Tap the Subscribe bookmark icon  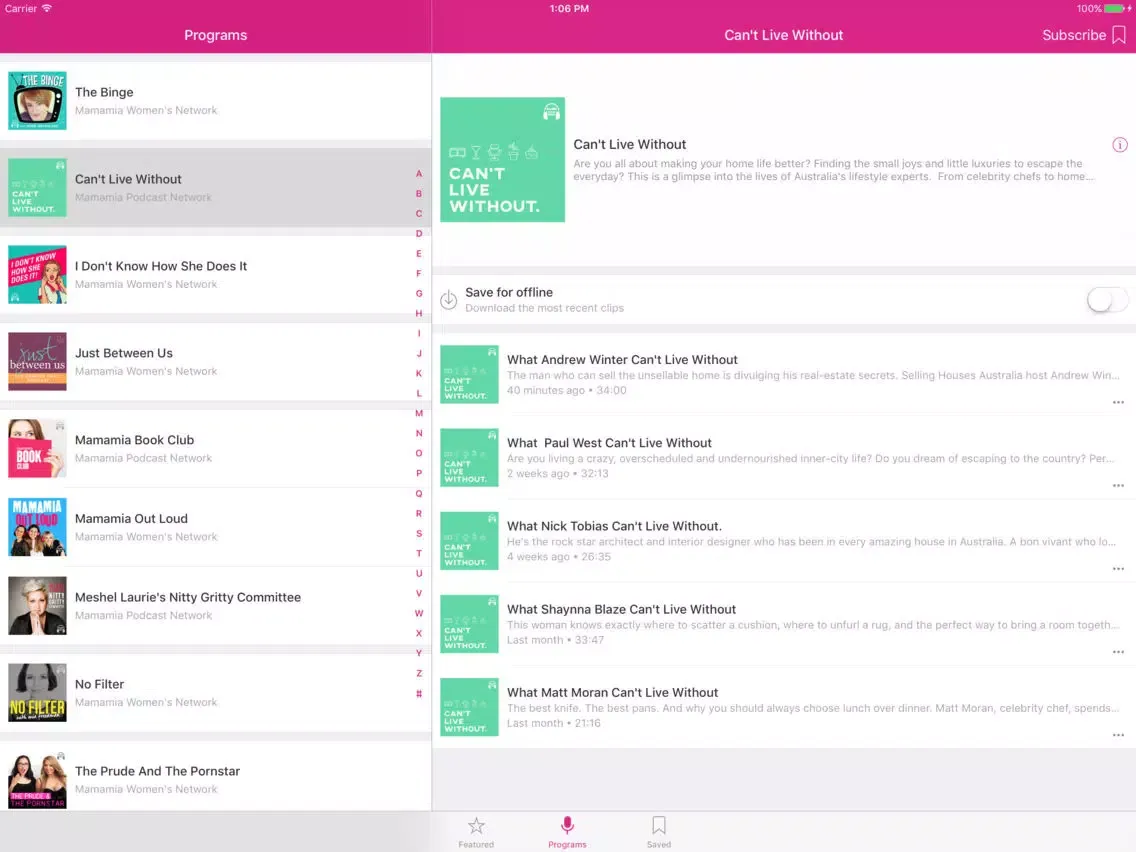1119,35
